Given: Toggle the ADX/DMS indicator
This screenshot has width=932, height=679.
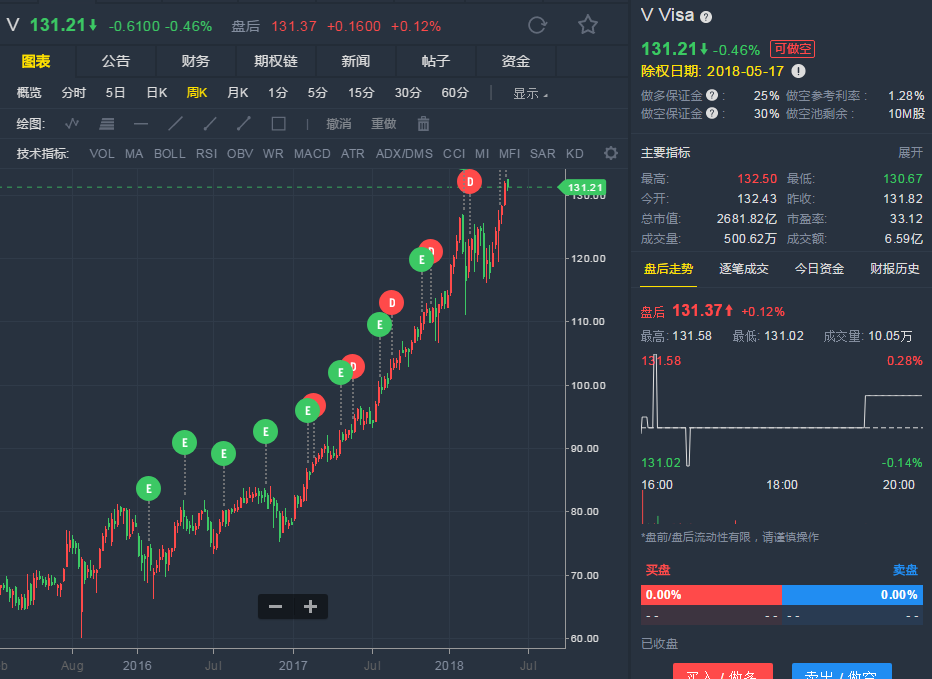Looking at the screenshot, I should tap(404, 153).
